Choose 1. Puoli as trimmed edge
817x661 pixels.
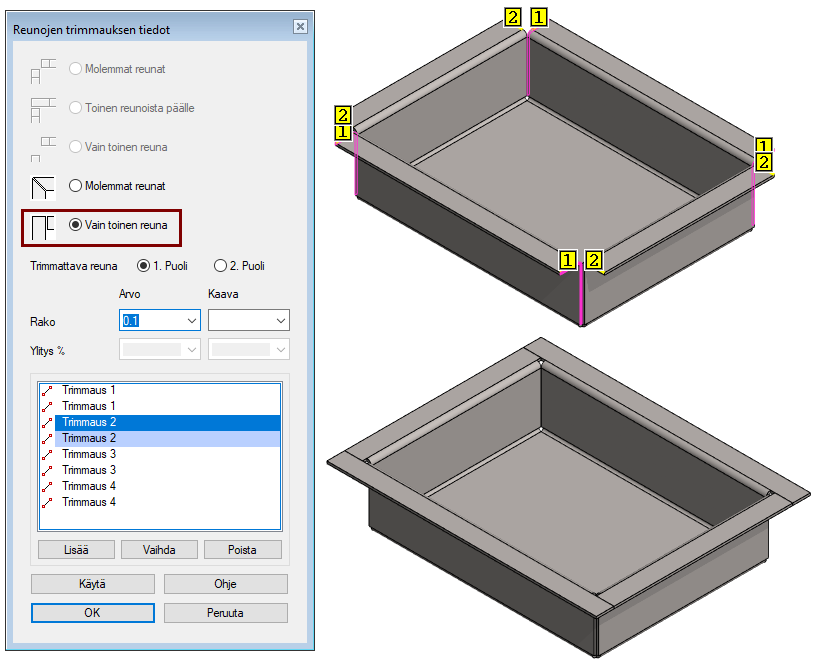click(143, 266)
